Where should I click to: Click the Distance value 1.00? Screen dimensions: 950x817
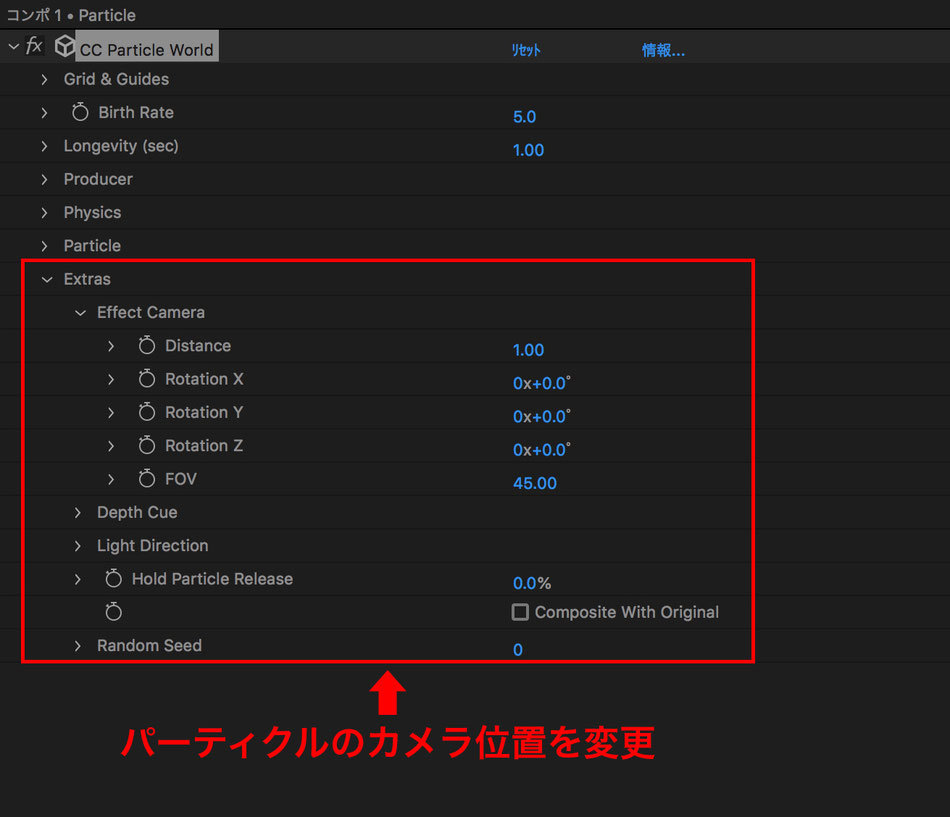[x=528, y=350]
